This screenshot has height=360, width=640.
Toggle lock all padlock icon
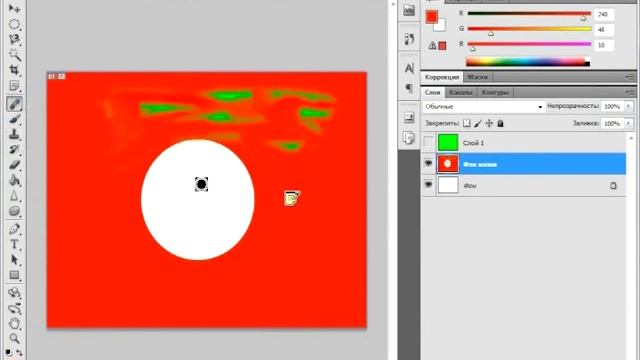pyautogui.click(x=500, y=123)
